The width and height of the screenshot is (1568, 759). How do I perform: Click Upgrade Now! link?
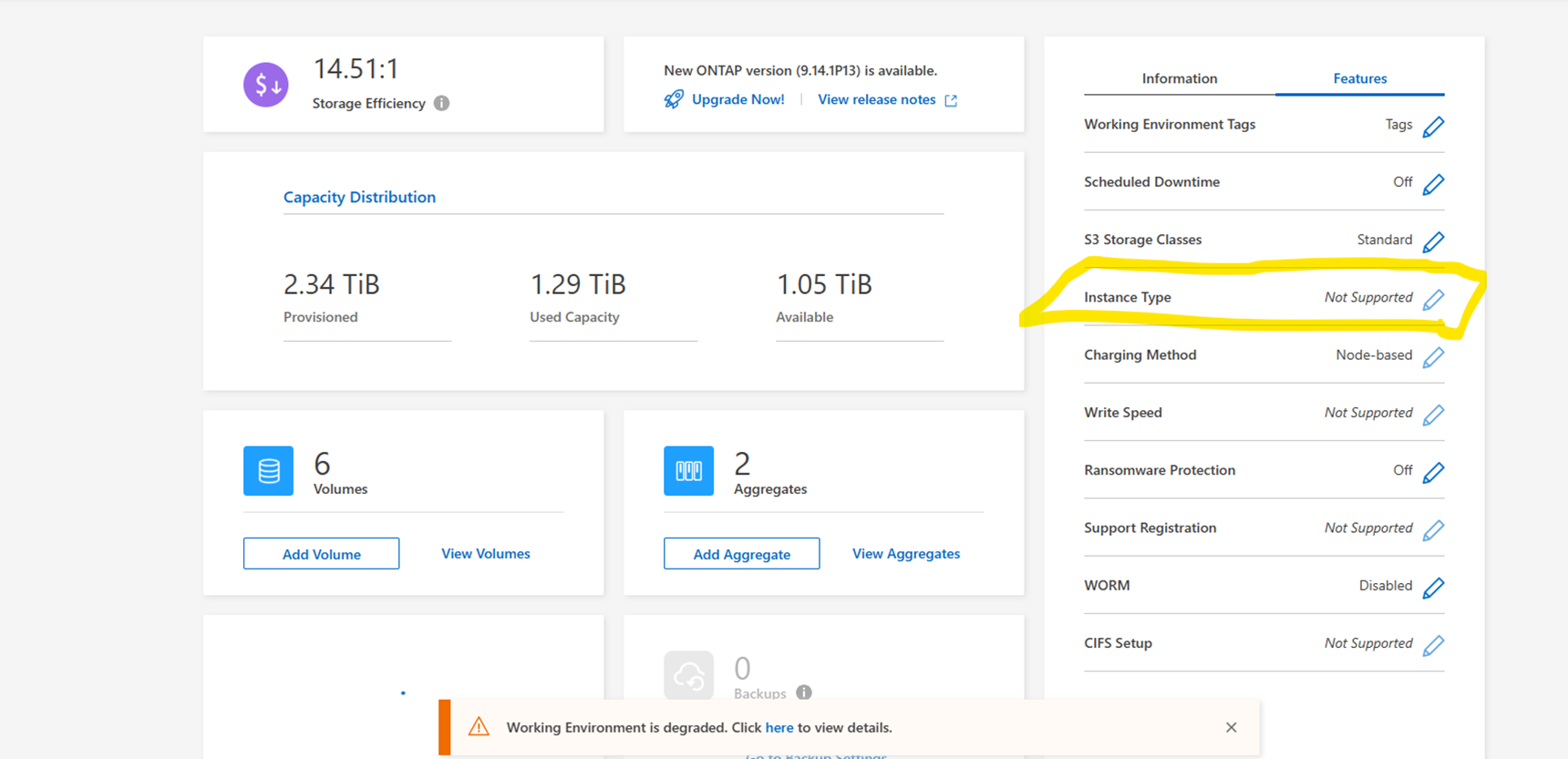(737, 99)
